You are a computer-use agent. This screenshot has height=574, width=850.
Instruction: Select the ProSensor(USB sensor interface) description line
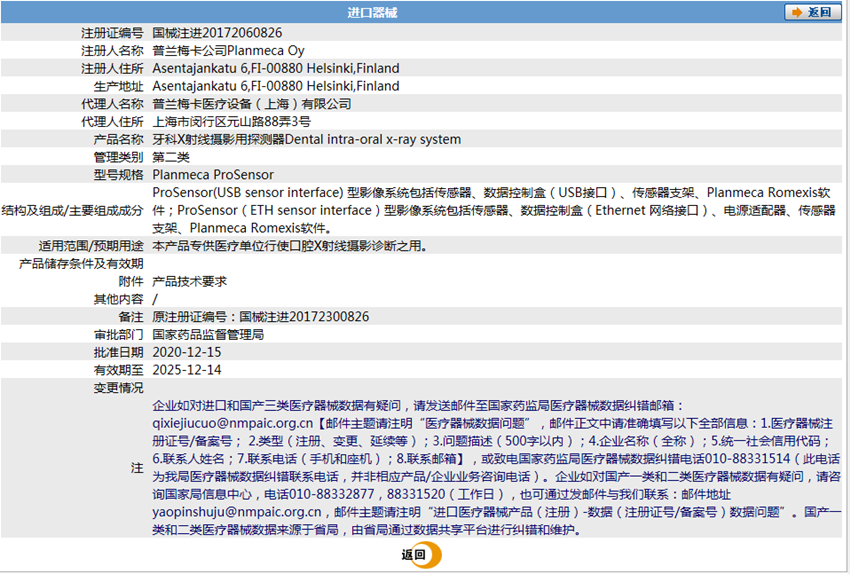point(491,193)
